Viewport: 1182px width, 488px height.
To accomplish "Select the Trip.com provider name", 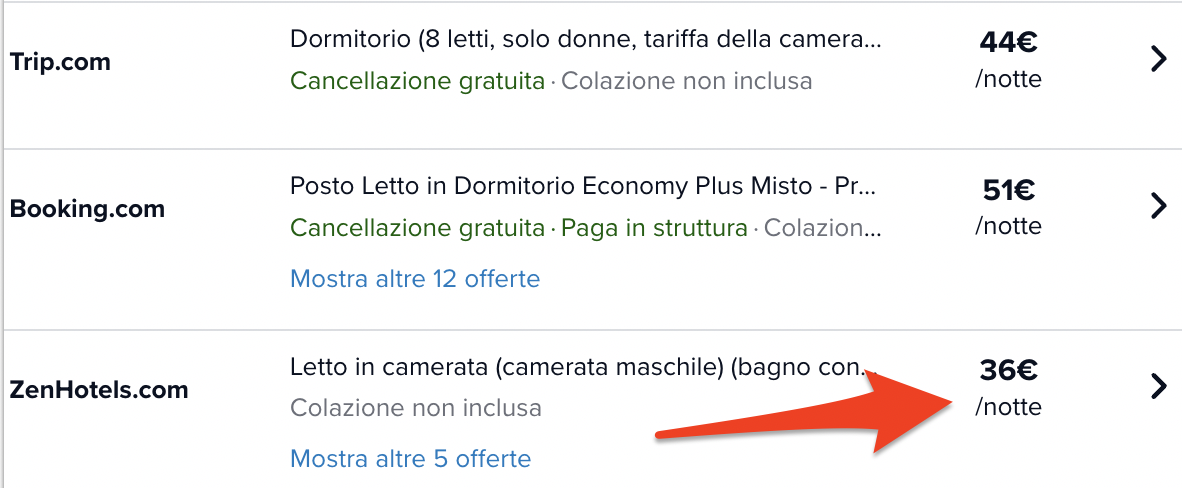I will coord(60,62).
